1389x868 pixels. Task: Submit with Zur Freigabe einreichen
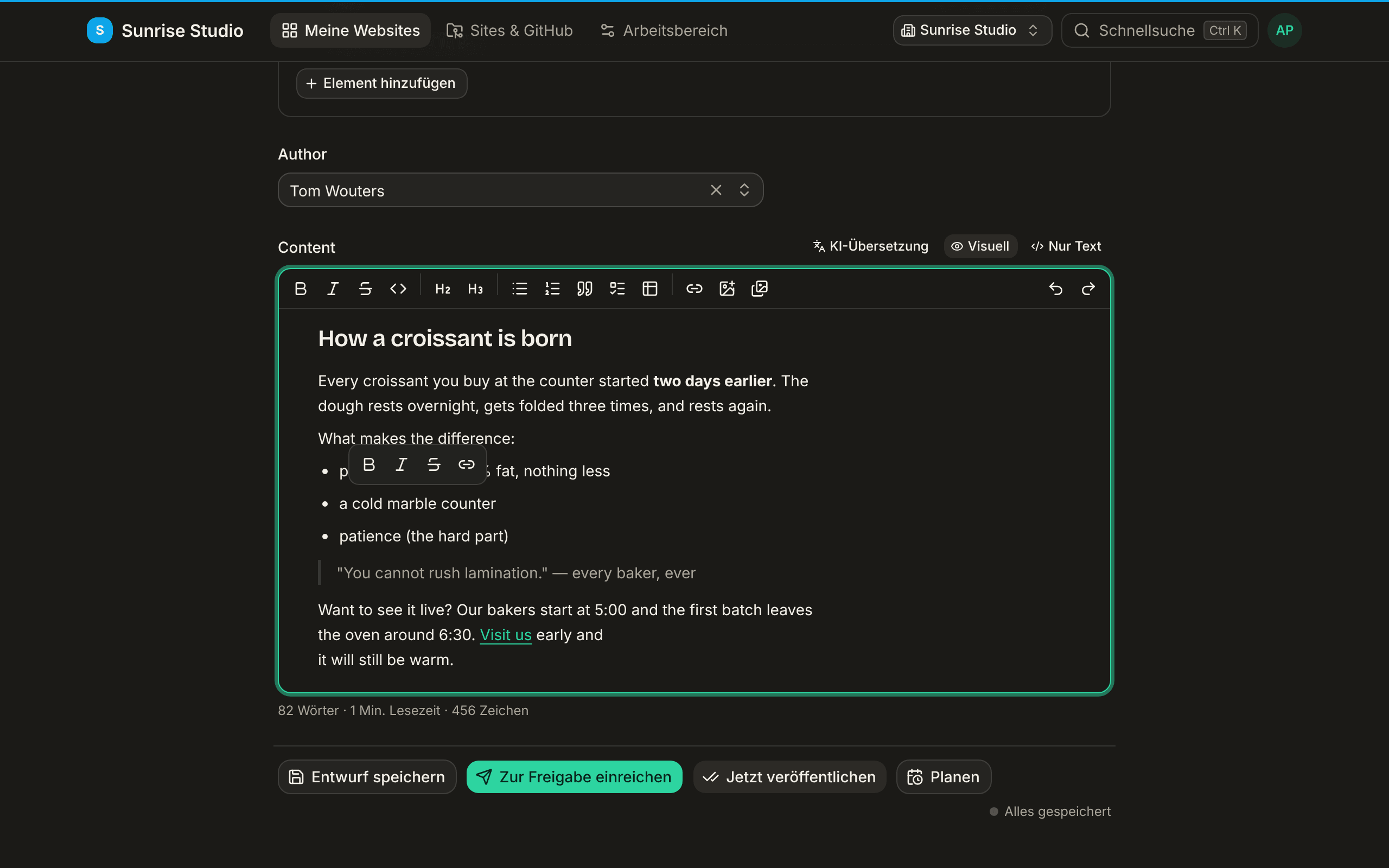575,777
